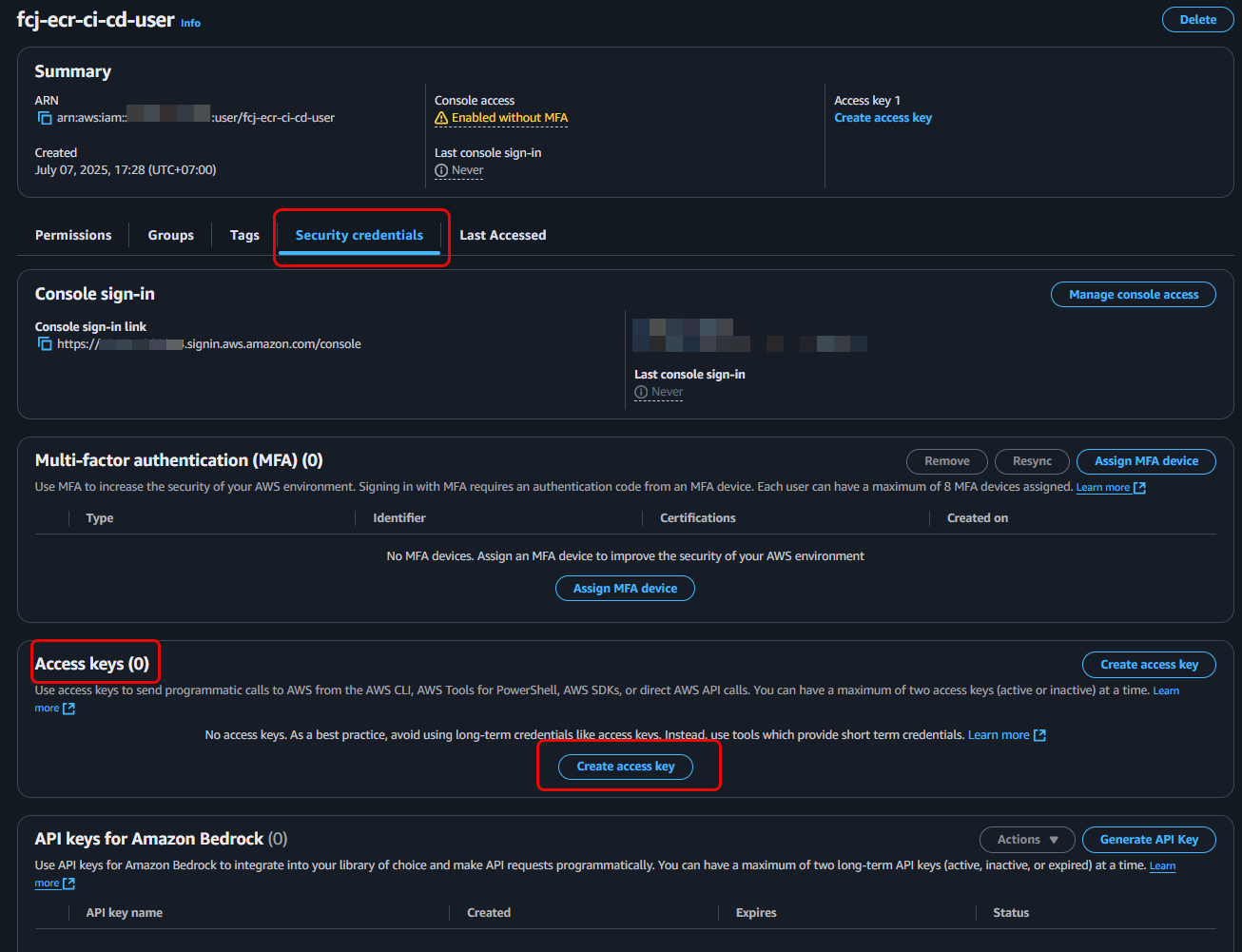
Task: Click Assign MFA device in header row
Action: 1146,461
